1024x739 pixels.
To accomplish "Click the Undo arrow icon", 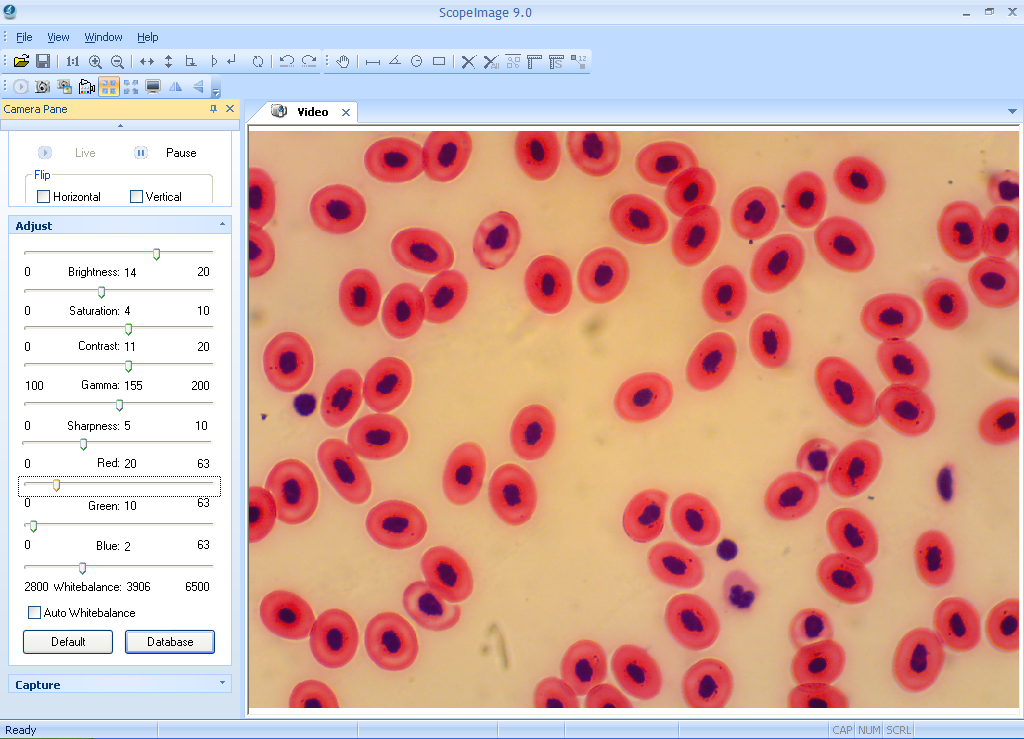I will click(x=287, y=61).
